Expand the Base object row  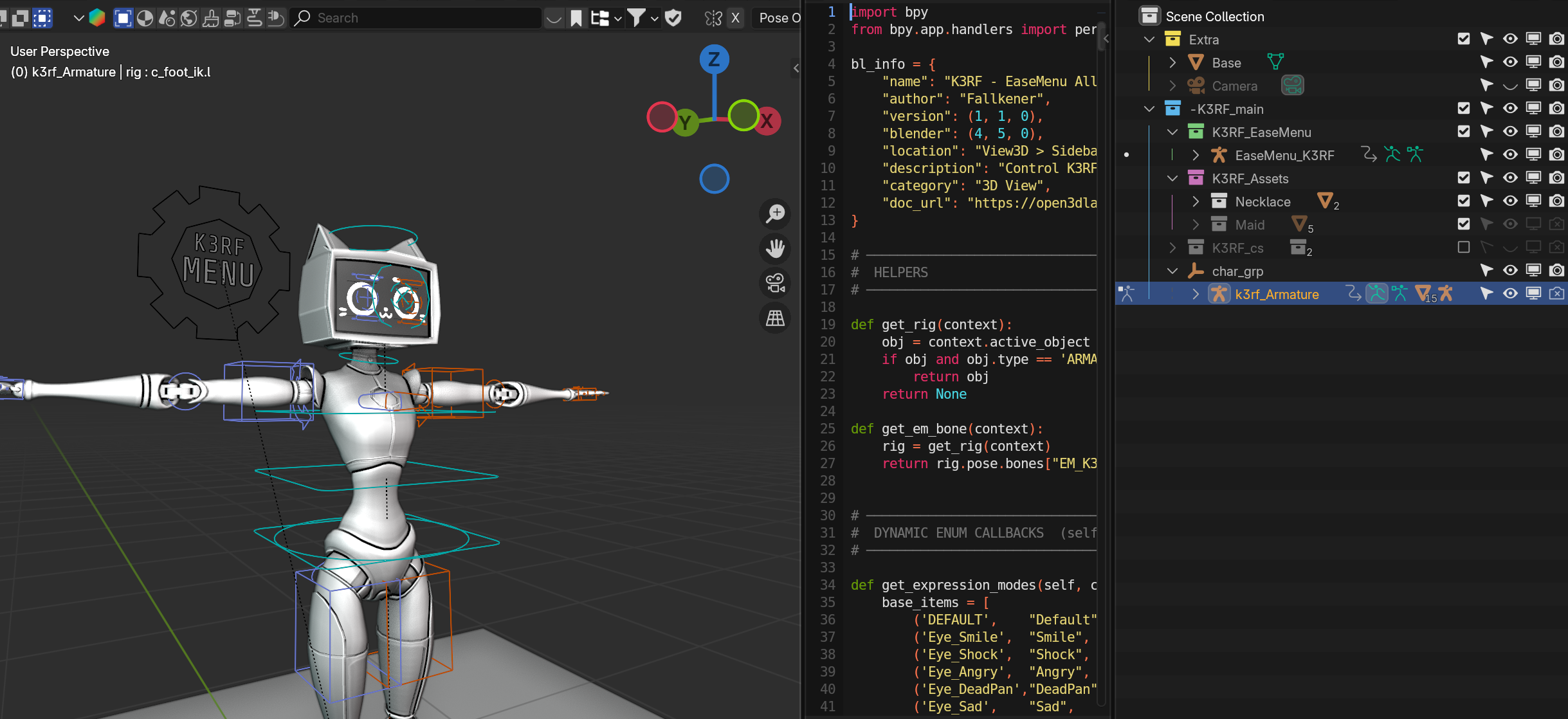pos(1172,62)
